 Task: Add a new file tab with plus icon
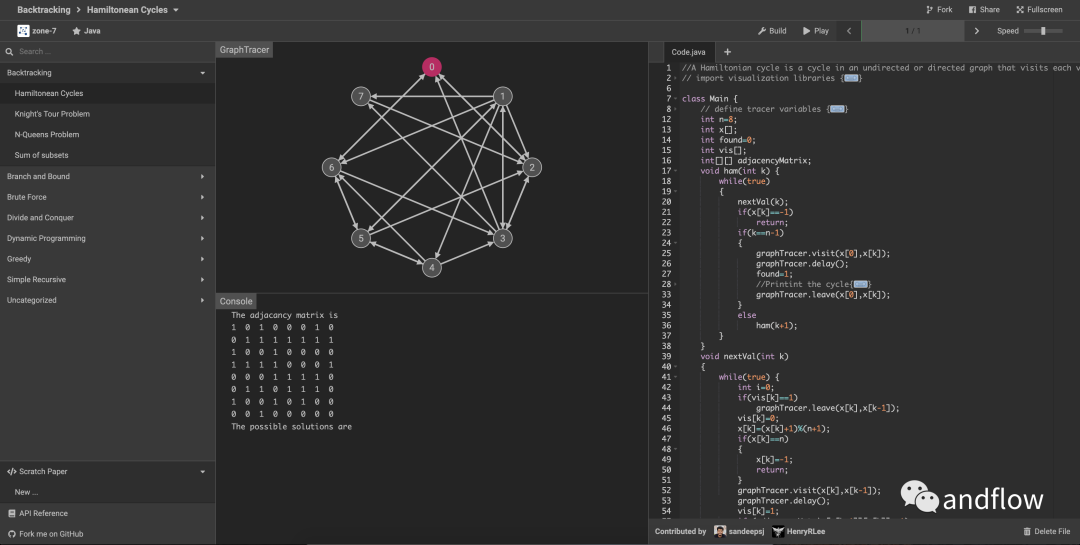727,52
